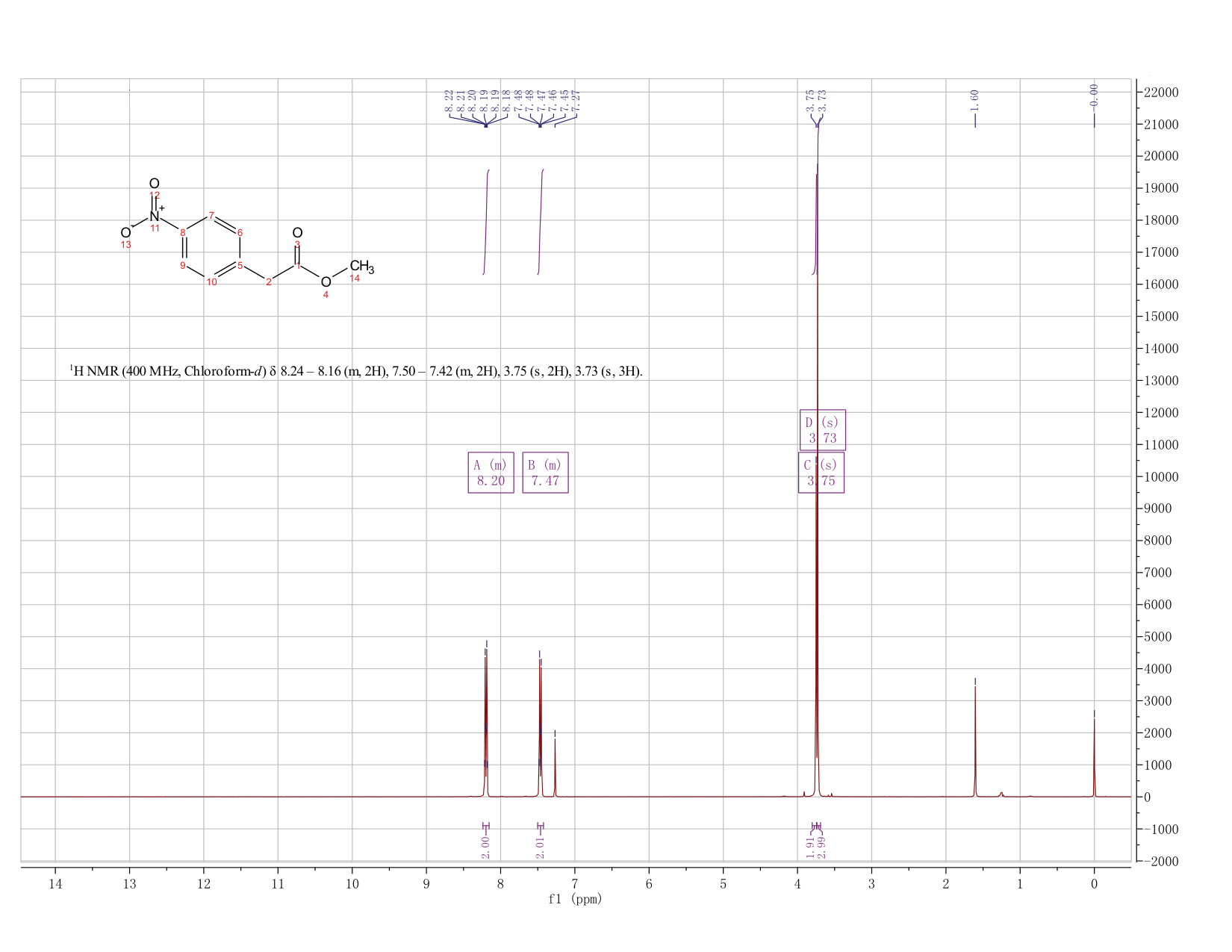Click the integral curve above the 7.47 multiplet
Screen dimensions: 1232x952
541,222
